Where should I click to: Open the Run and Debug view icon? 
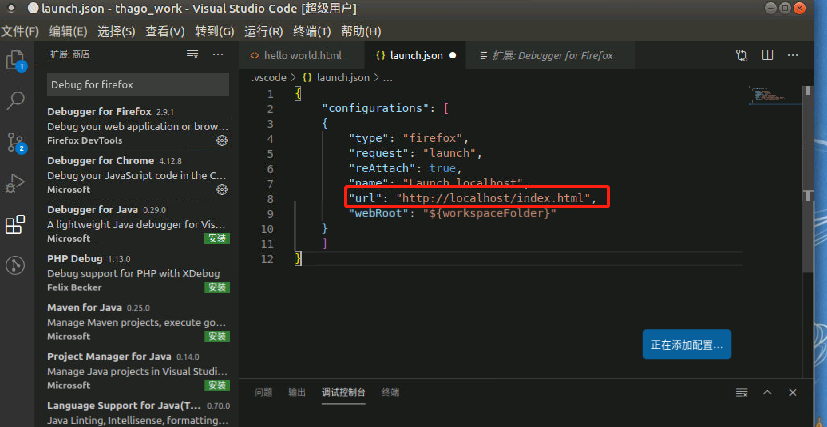click(15, 184)
